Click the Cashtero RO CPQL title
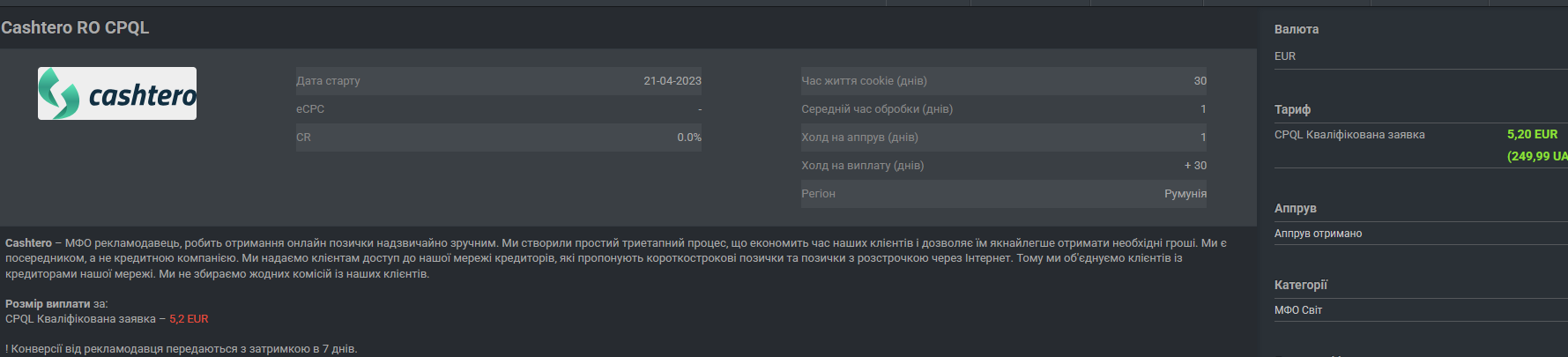Image resolution: width=1568 pixels, height=357 pixels. 75,27
